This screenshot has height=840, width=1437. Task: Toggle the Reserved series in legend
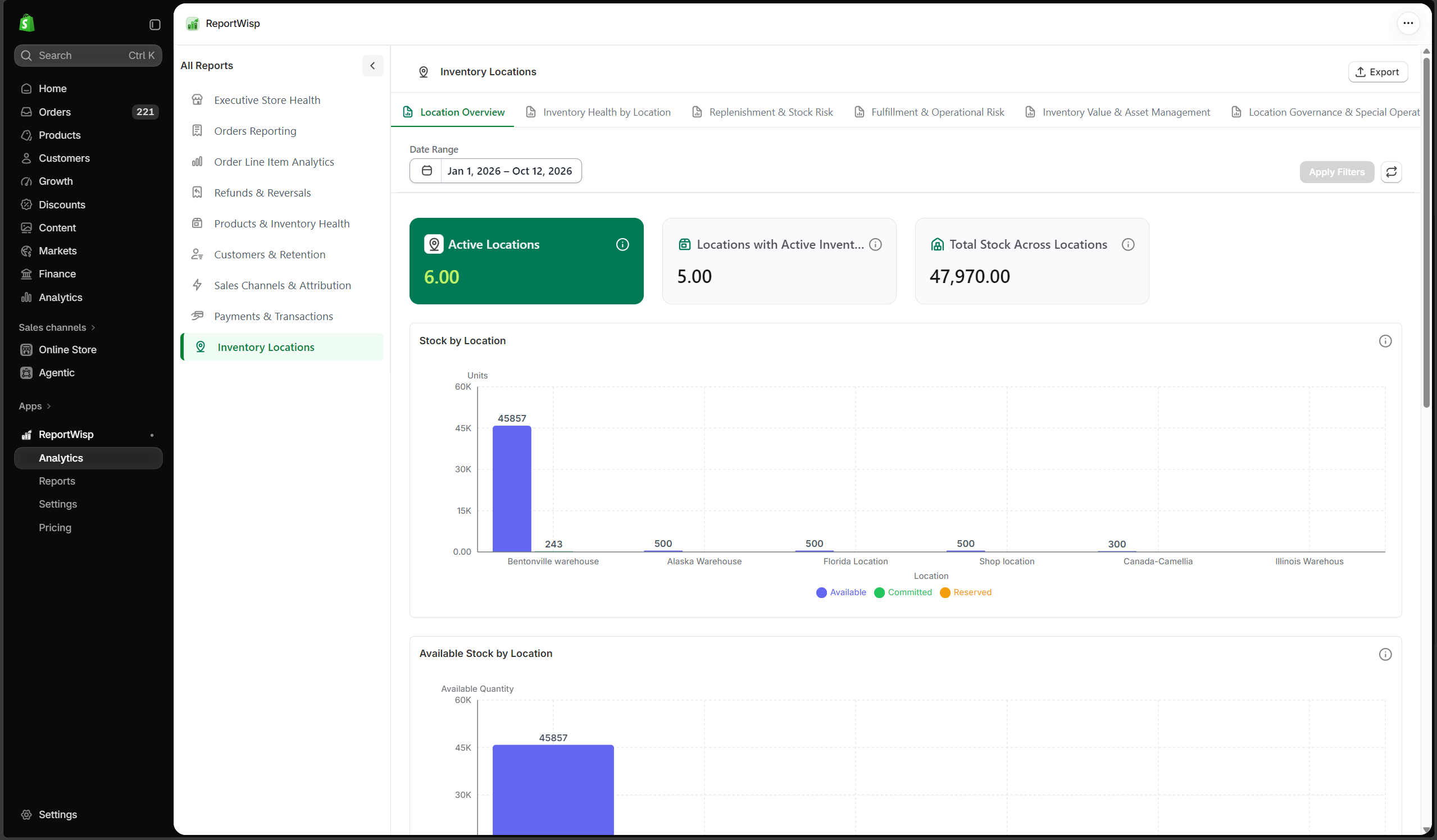tap(966, 592)
